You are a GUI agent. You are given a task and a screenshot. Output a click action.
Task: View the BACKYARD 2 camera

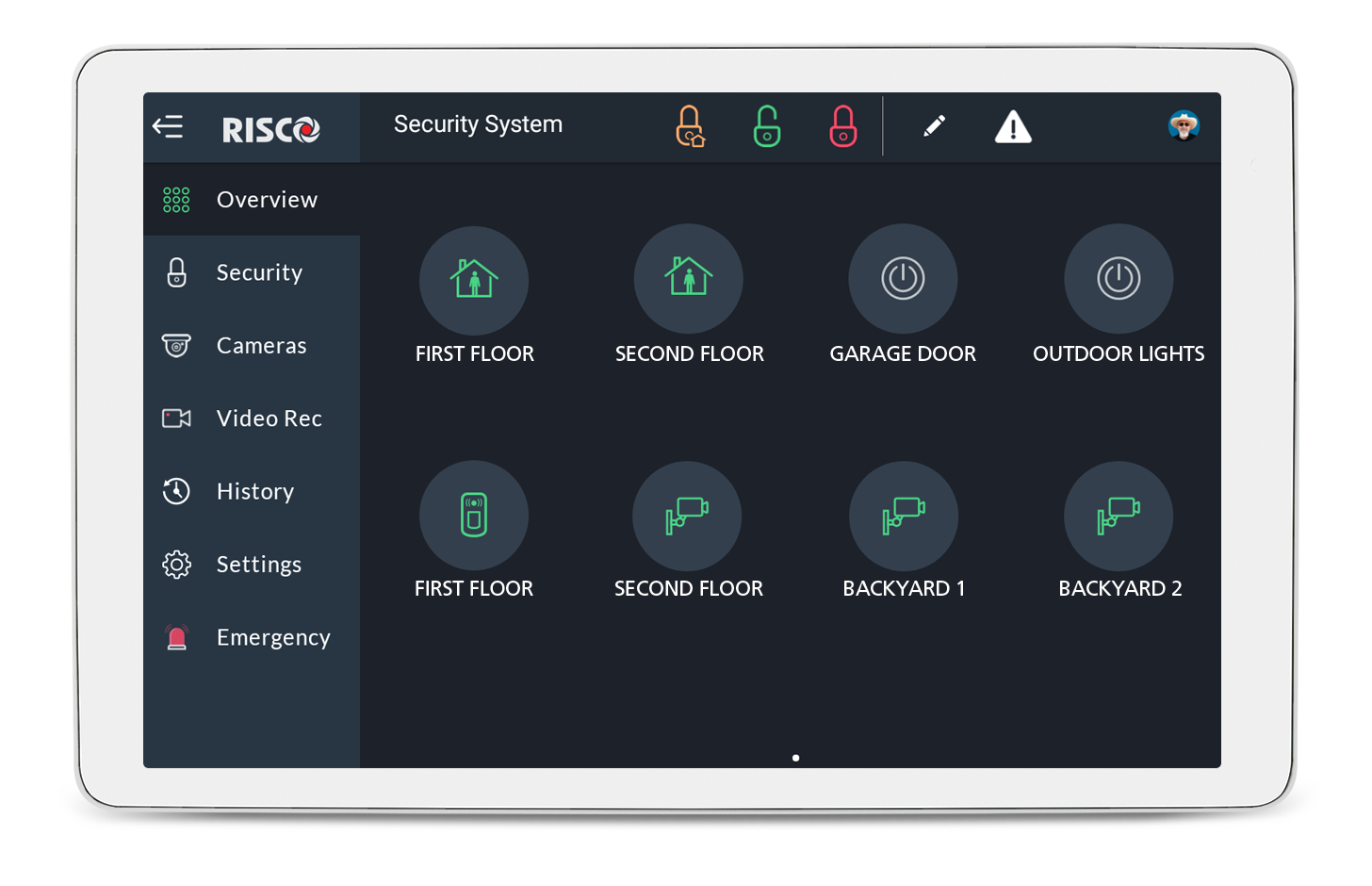1119,516
